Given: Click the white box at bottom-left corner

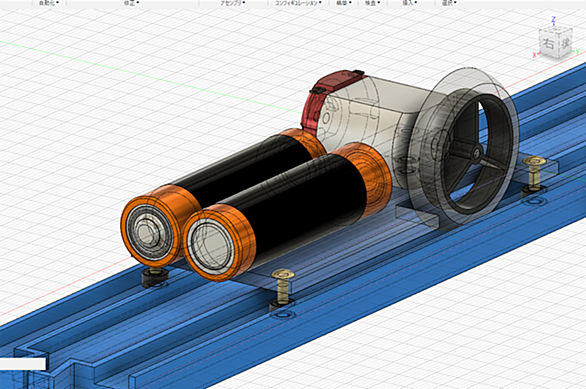Looking at the screenshot, I should pyautogui.click(x=23, y=364).
